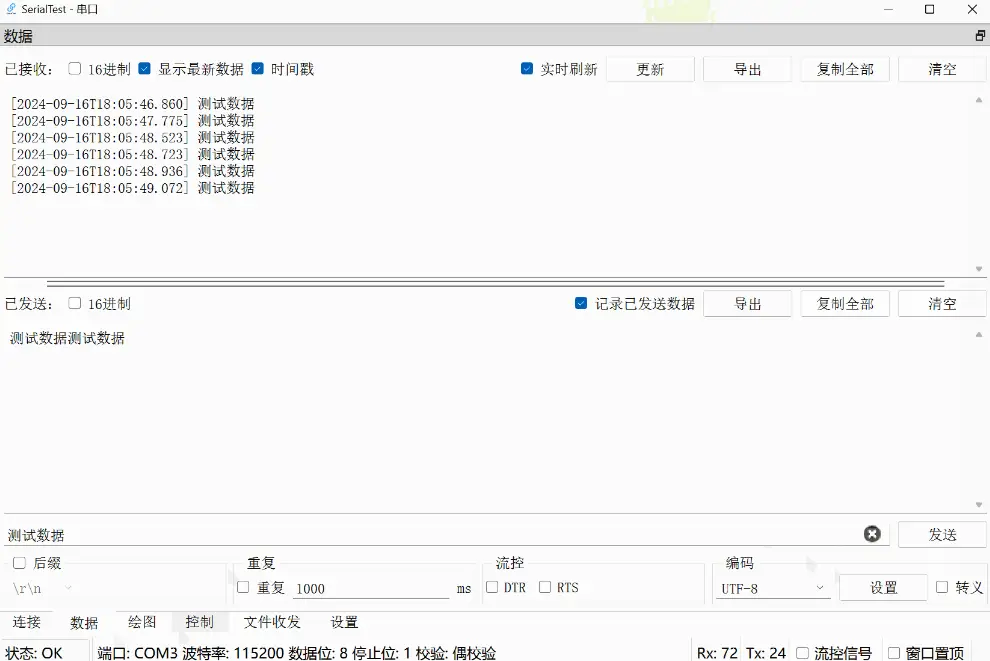Click the splitter handle between received and sent

(x=495, y=284)
